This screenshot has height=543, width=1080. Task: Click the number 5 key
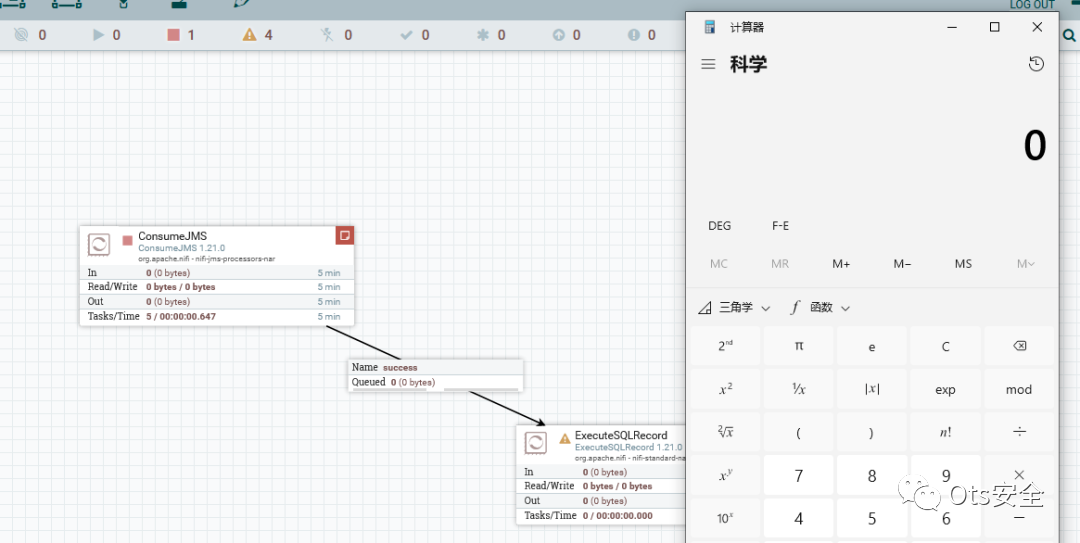(871, 518)
